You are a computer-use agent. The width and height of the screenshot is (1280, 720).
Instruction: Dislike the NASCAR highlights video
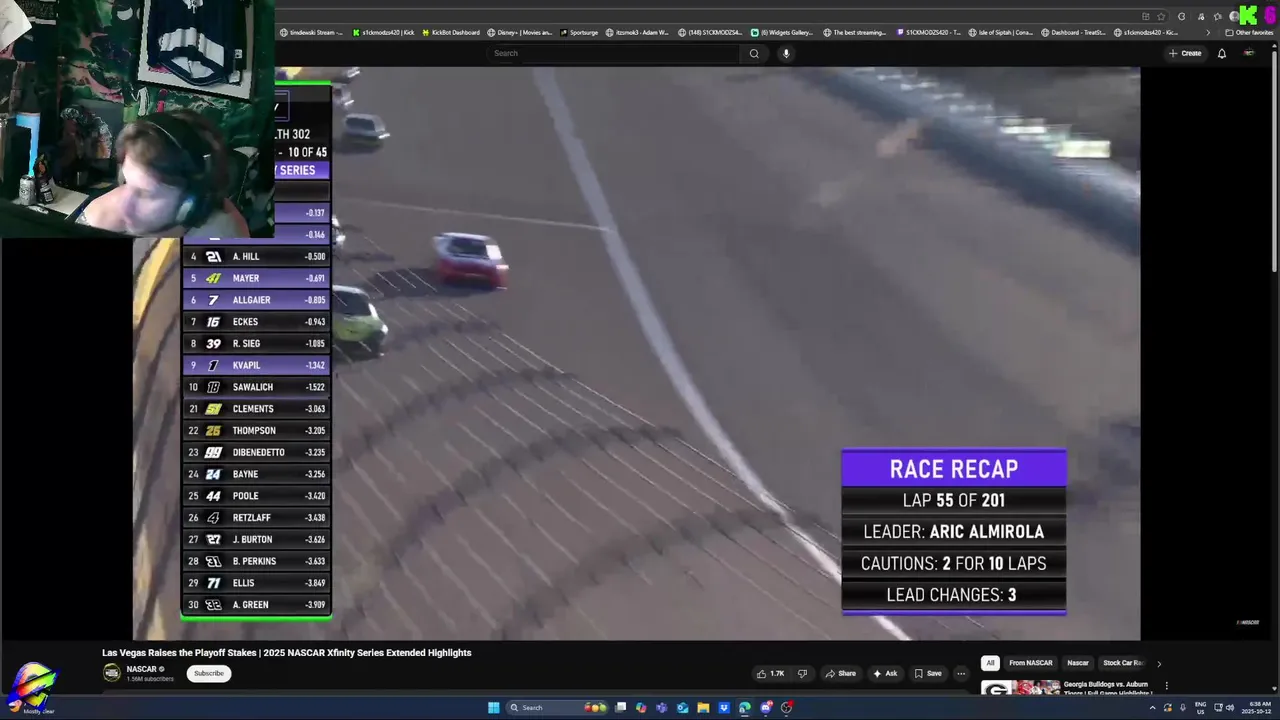[x=802, y=674]
